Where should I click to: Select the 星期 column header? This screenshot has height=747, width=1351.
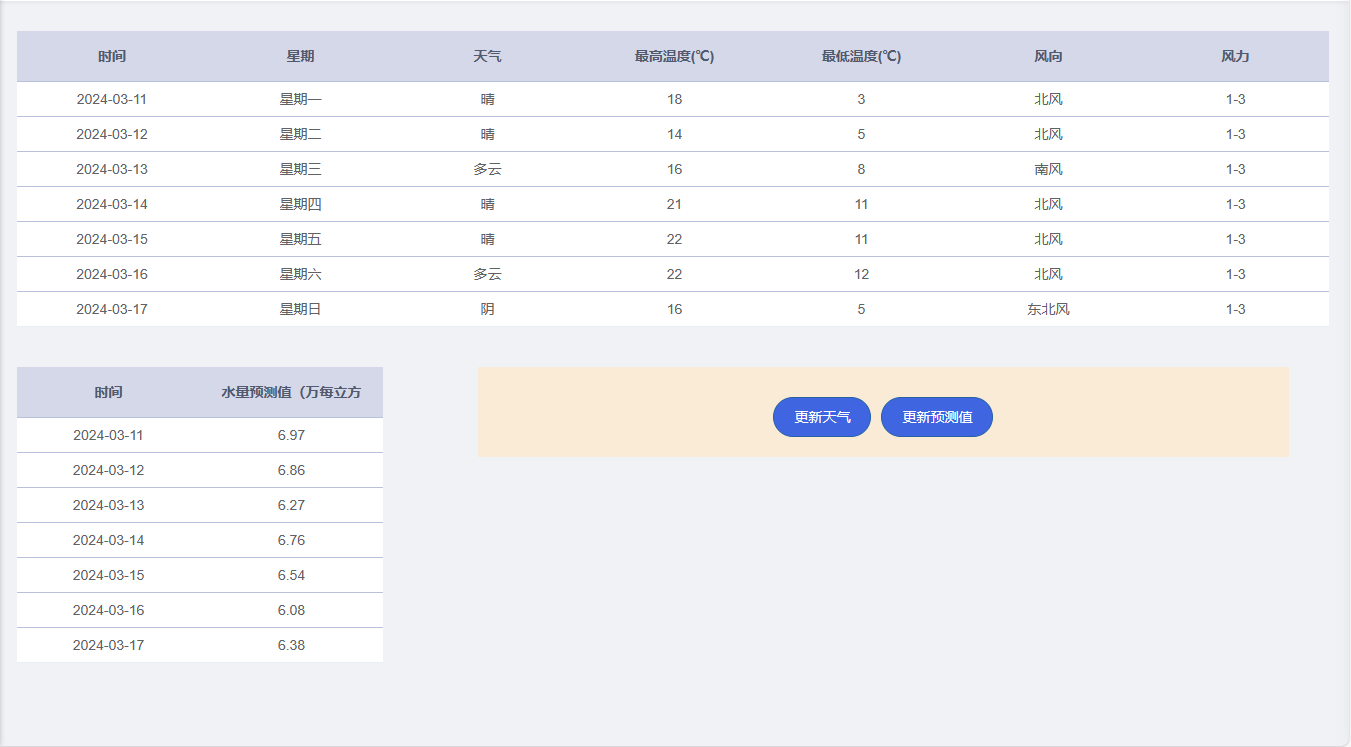[x=300, y=56]
